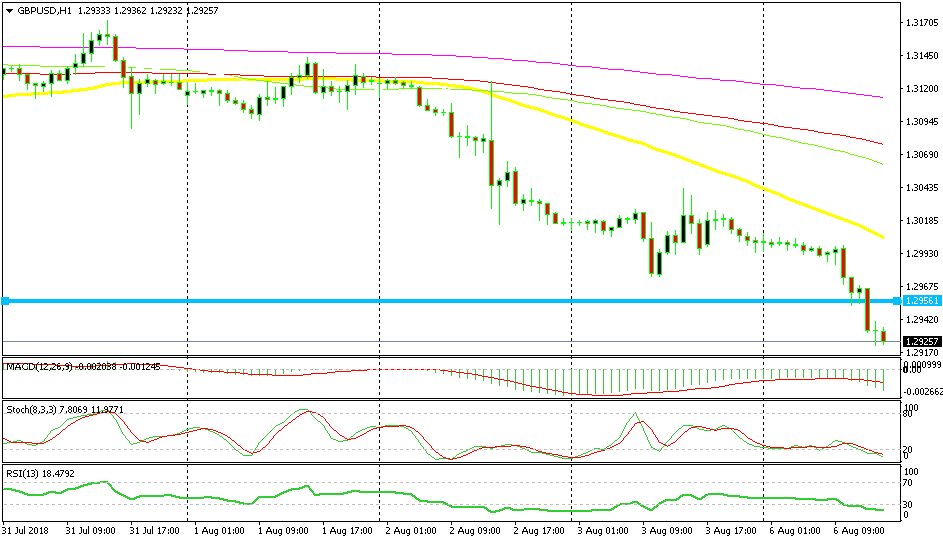Click the 1 Aug 09:00 time label

pyautogui.click(x=283, y=531)
